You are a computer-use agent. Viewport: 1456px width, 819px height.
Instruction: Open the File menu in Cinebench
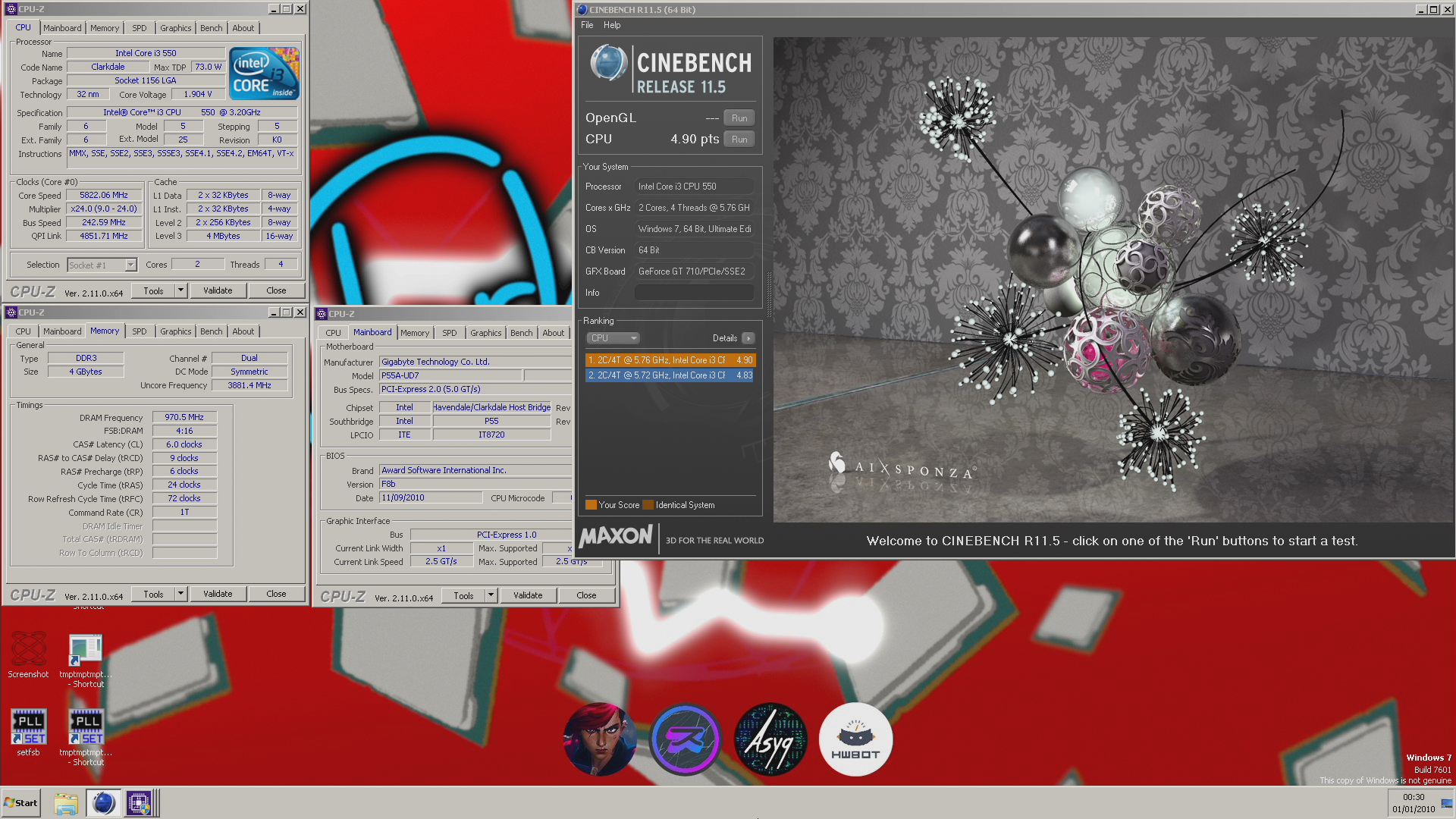pyautogui.click(x=587, y=25)
